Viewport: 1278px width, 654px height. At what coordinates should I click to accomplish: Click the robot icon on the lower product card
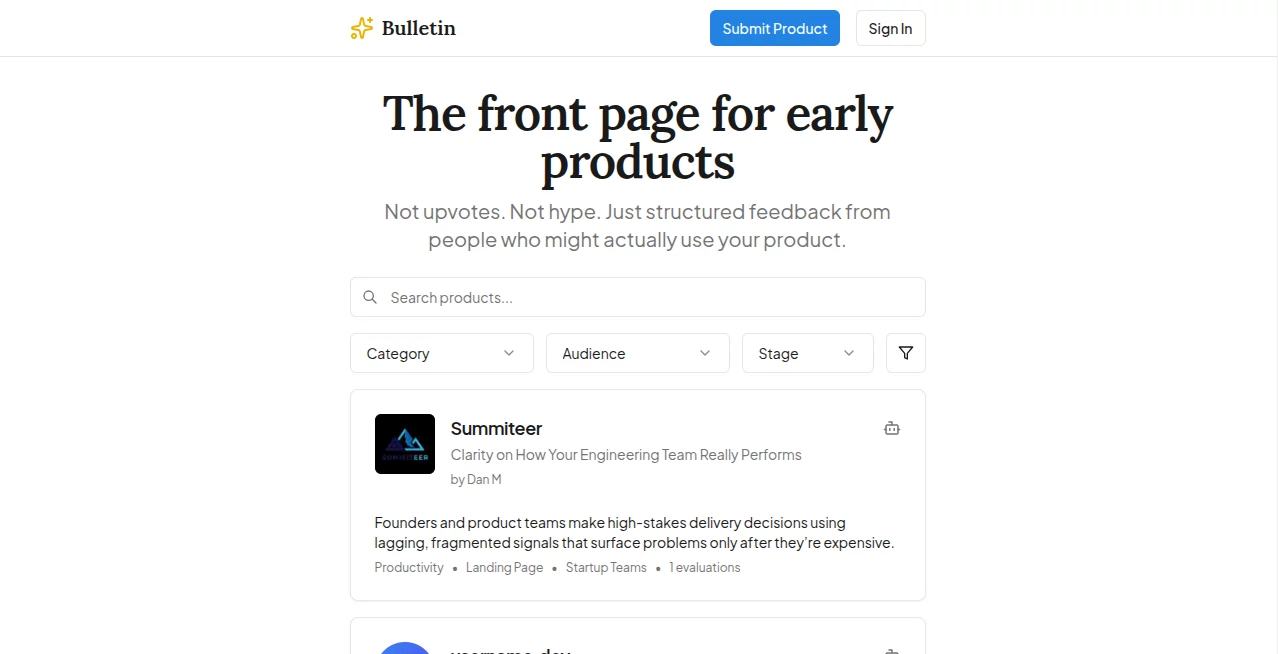(891, 650)
